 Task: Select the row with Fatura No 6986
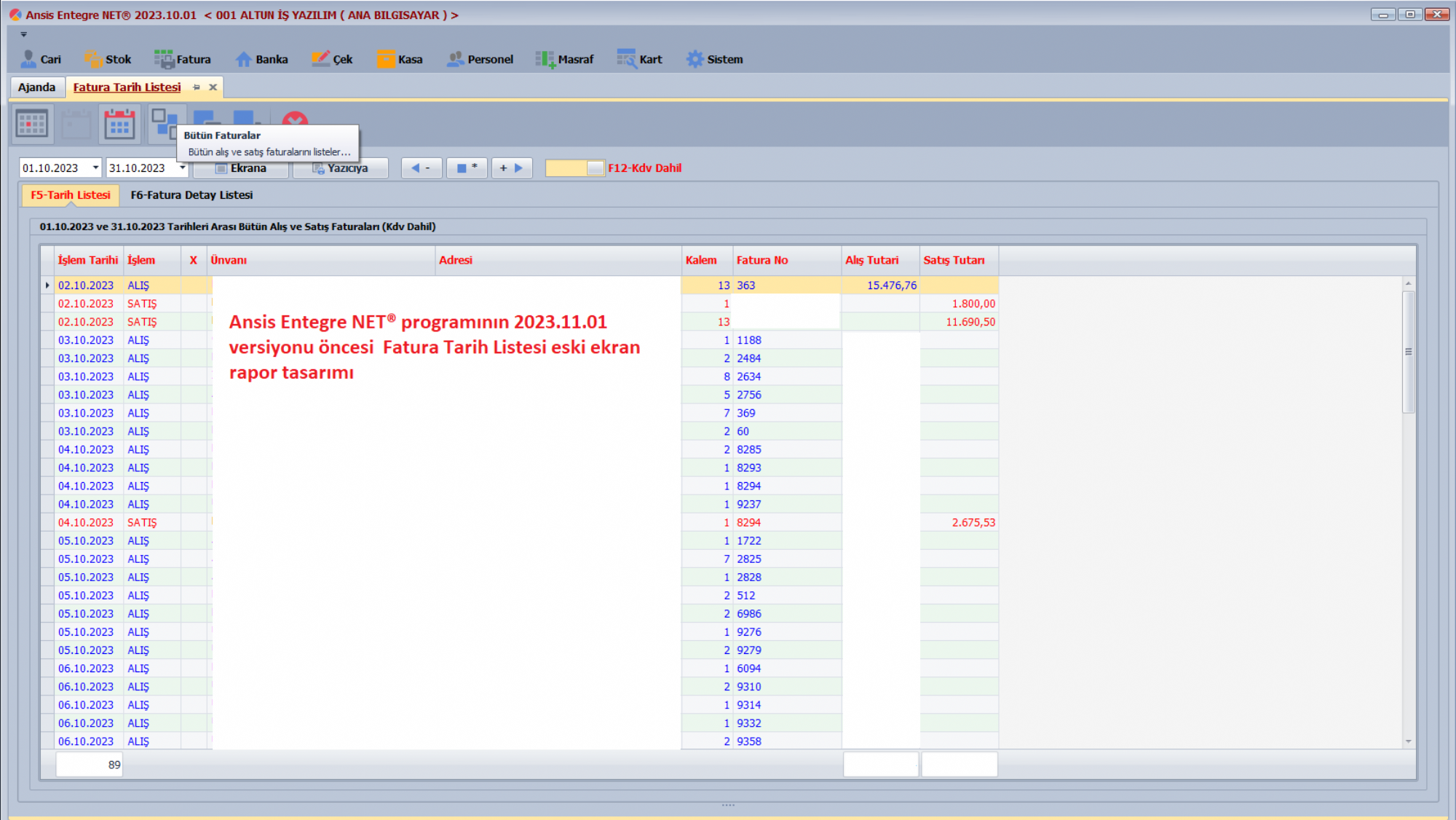click(x=519, y=614)
